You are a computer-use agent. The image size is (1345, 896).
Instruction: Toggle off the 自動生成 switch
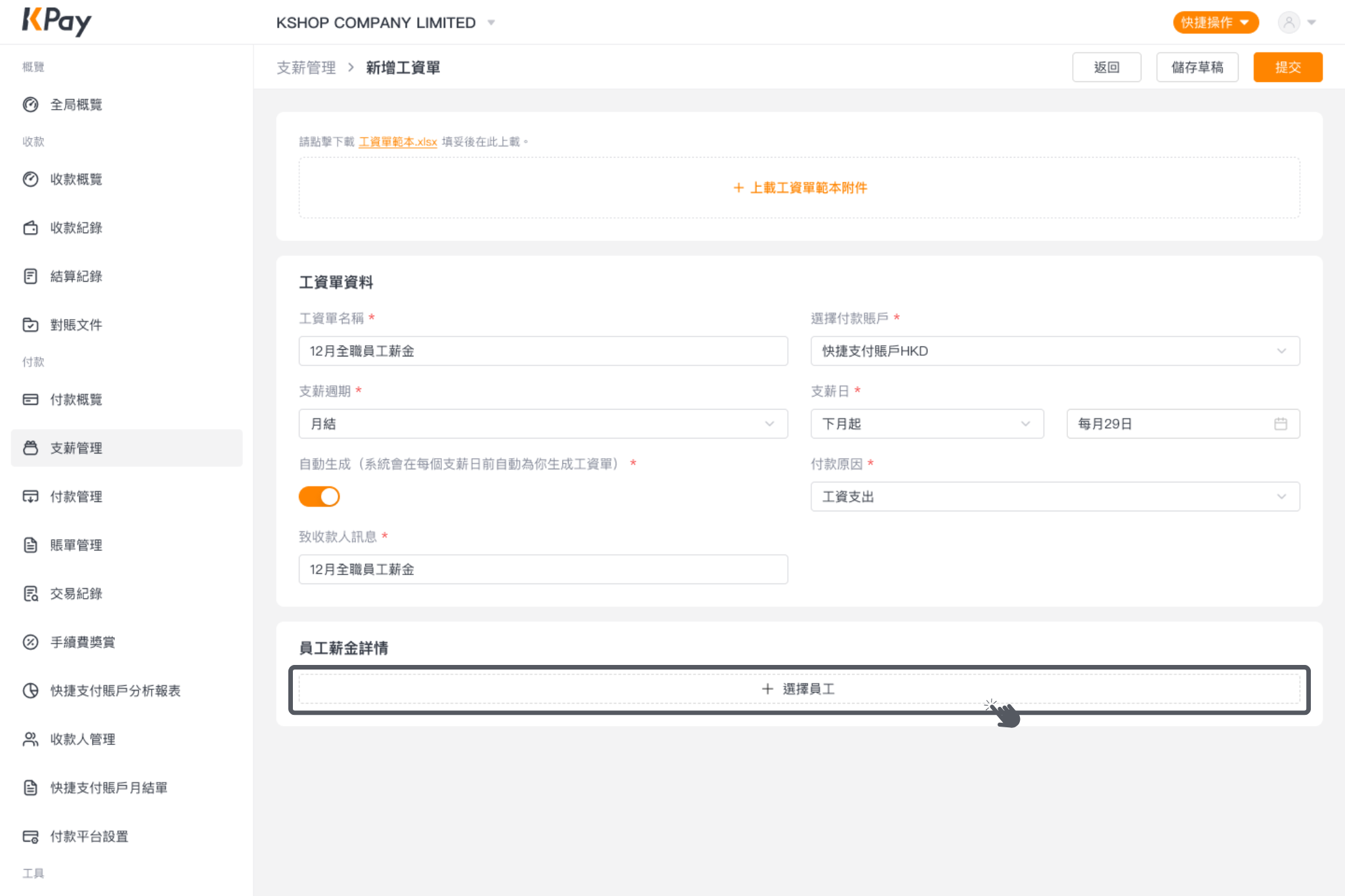319,497
